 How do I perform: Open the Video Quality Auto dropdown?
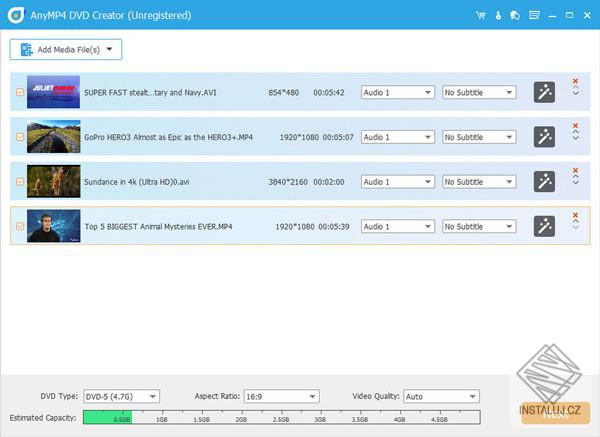click(441, 396)
